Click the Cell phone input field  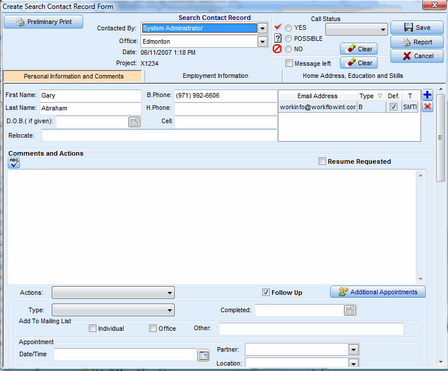pos(225,121)
